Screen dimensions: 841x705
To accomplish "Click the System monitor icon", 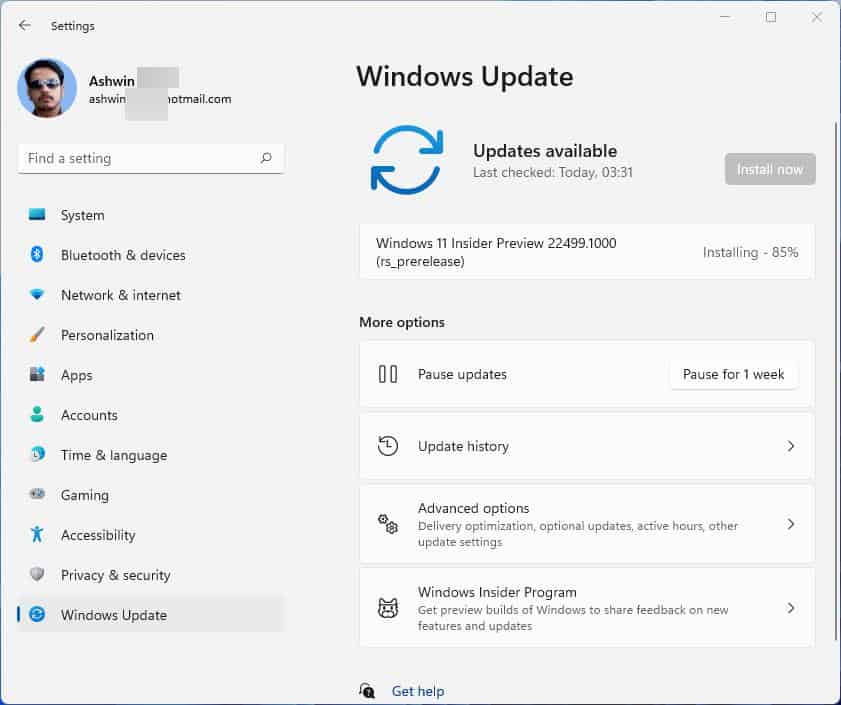I will coord(37,215).
